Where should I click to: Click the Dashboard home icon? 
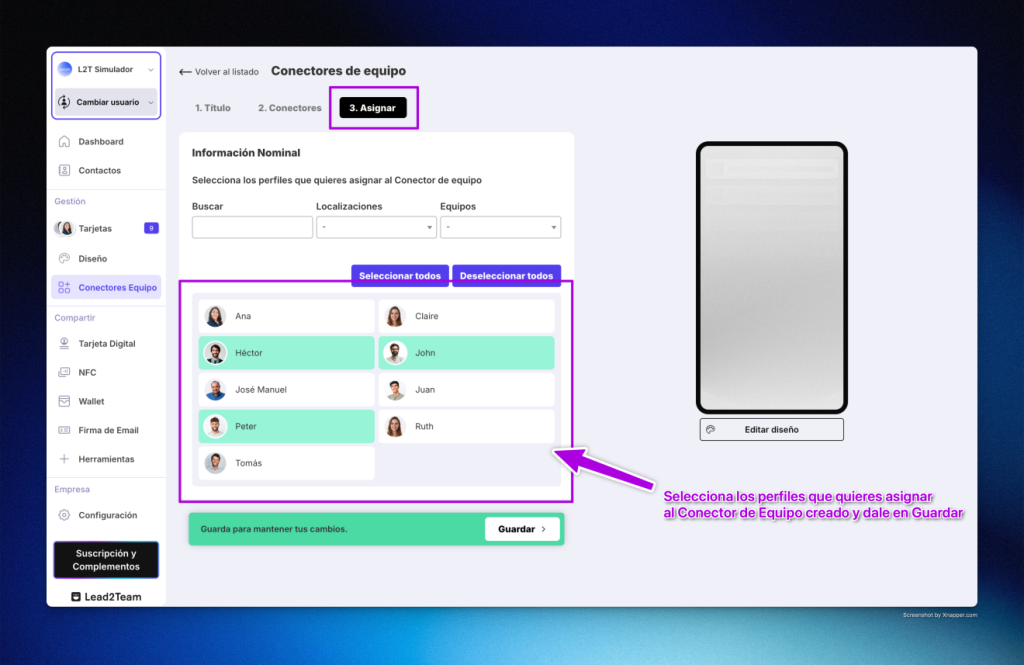coord(64,142)
